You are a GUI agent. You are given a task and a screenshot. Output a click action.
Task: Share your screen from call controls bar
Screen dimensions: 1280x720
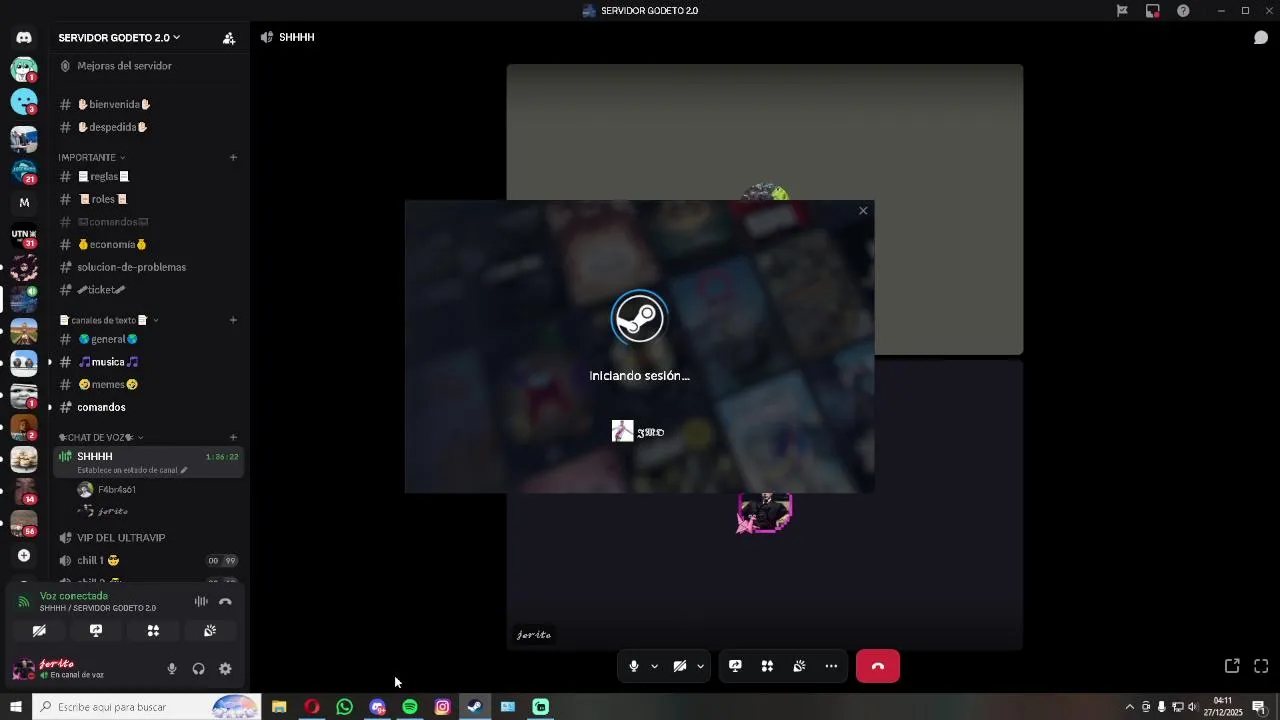pos(735,666)
